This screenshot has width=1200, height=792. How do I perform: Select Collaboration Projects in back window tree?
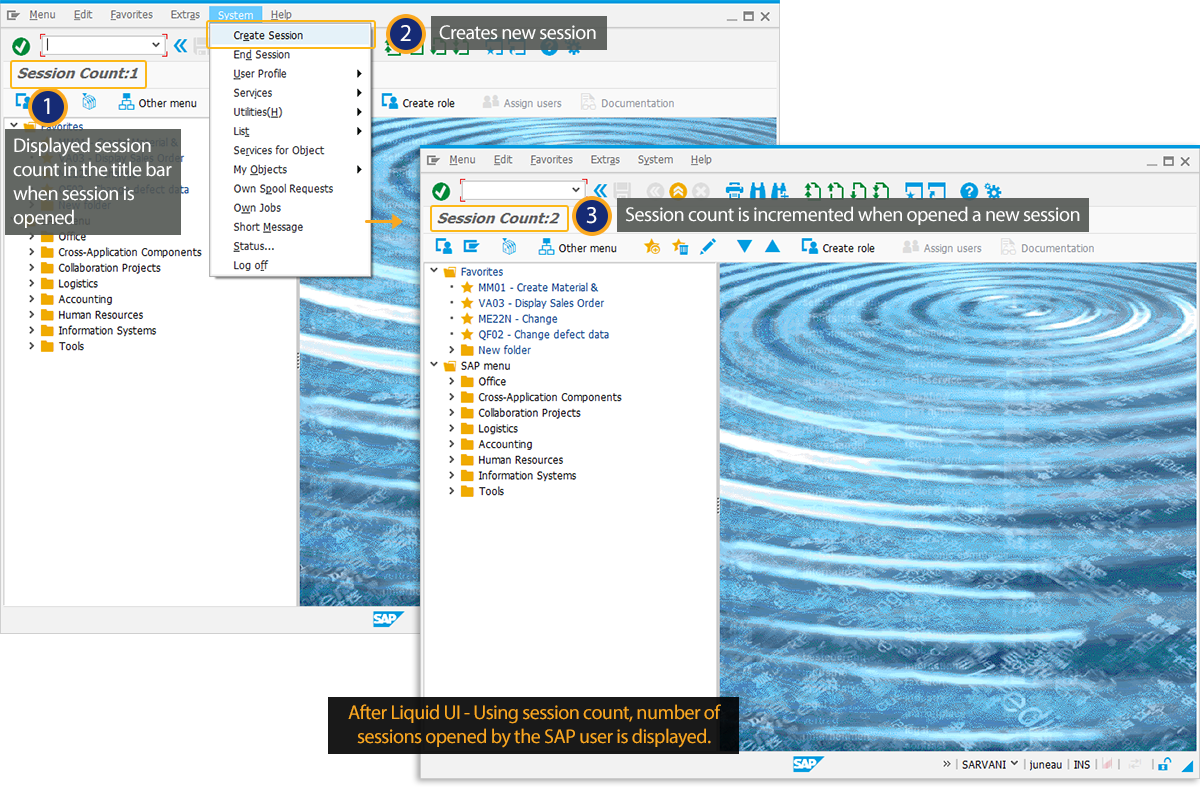coord(109,268)
